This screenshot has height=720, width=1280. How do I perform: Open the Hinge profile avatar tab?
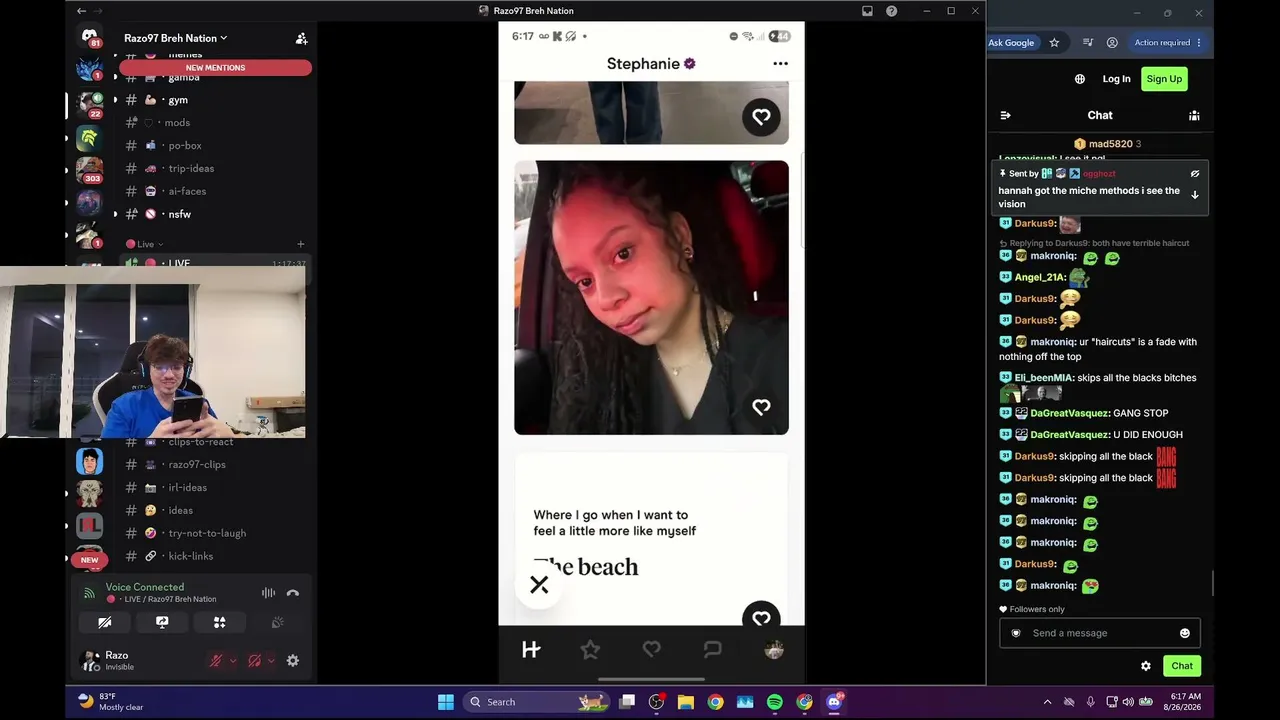coord(774,650)
